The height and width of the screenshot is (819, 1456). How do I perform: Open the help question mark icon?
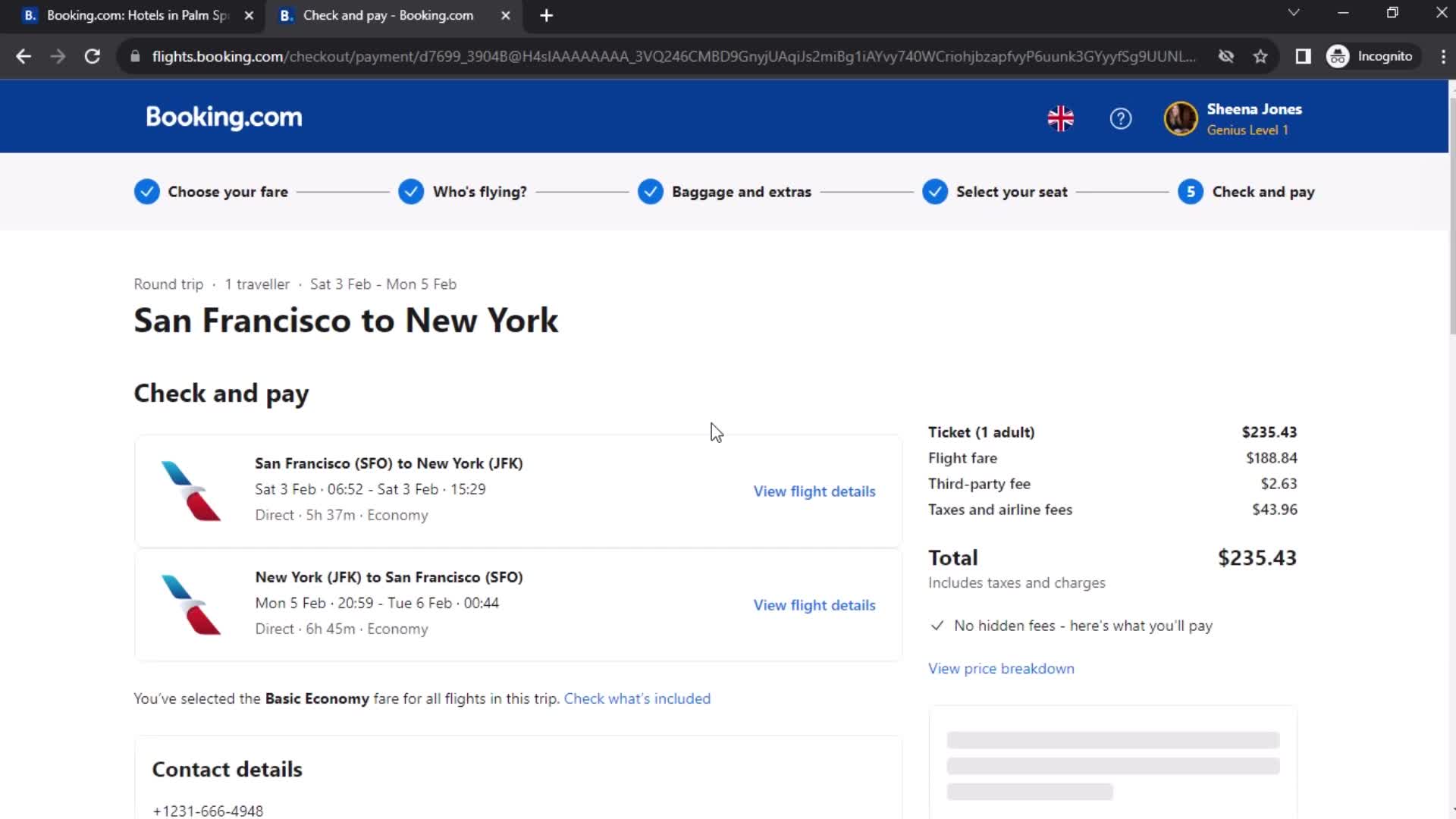tap(1120, 118)
